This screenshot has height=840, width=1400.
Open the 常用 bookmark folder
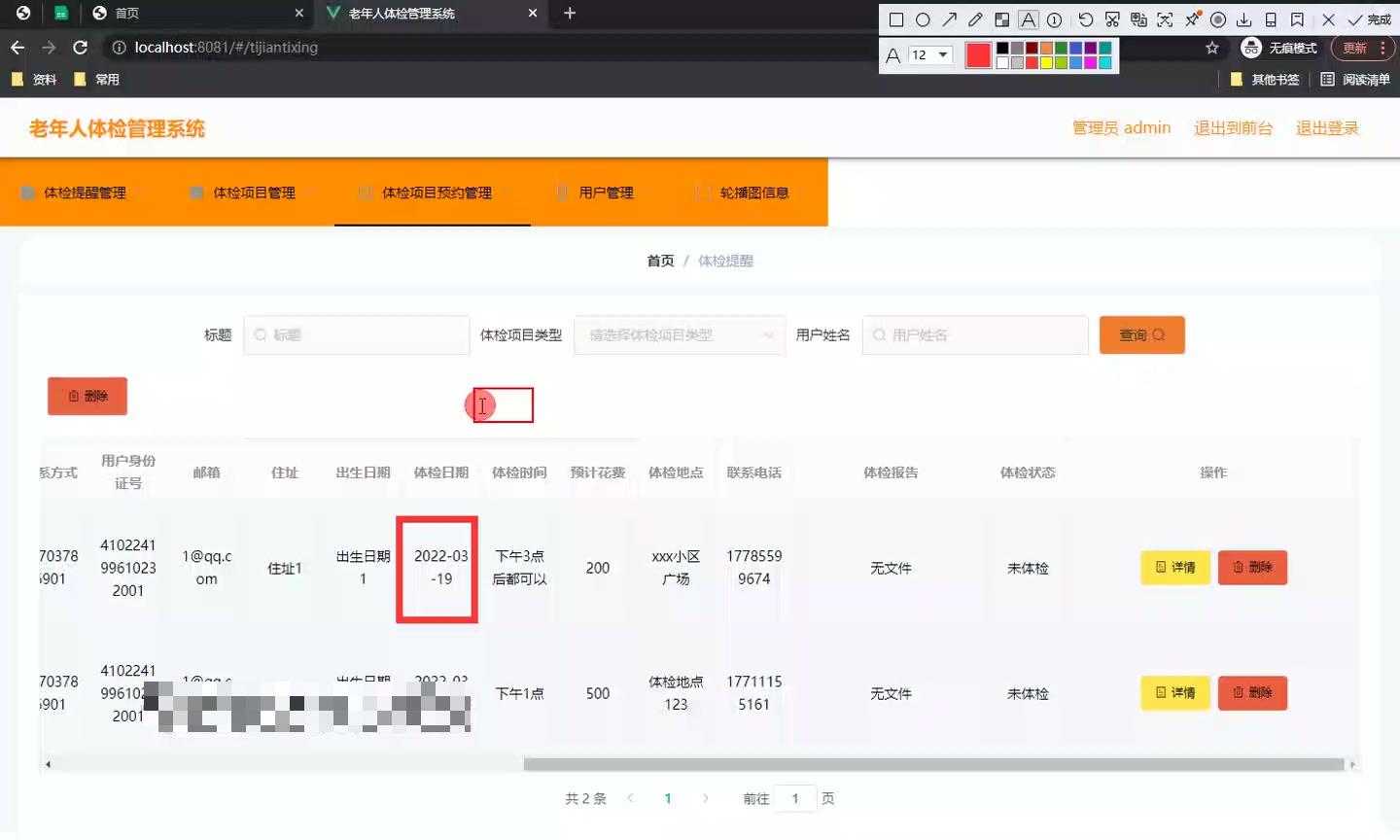tap(96, 80)
